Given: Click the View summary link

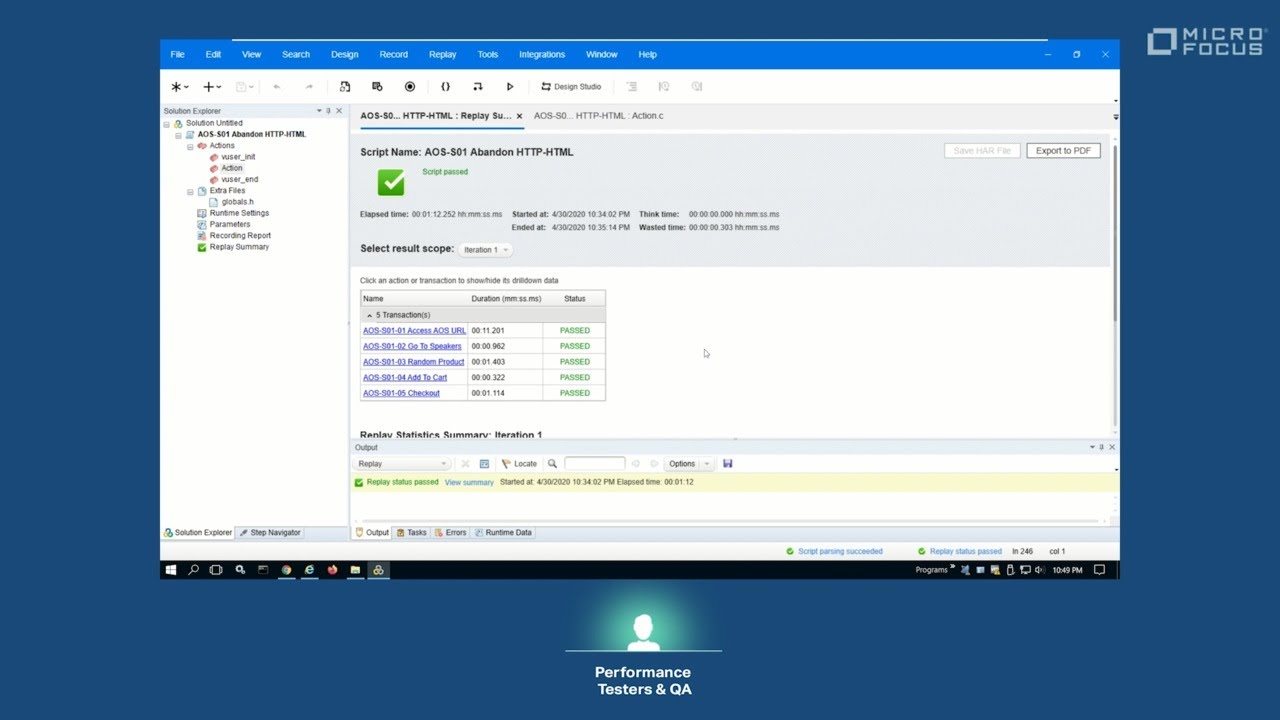Looking at the screenshot, I should 469,483.
